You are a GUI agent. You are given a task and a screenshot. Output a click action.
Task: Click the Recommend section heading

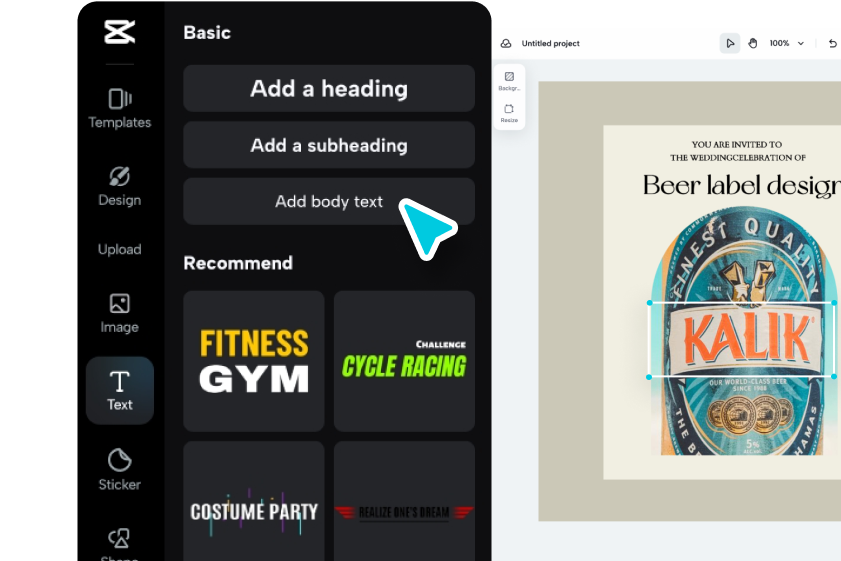coord(238,263)
